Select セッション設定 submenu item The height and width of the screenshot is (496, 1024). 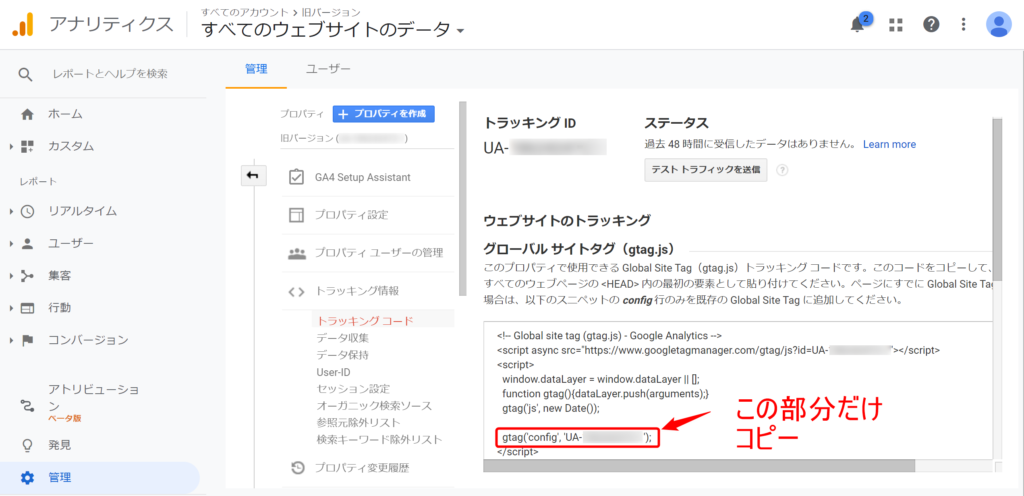tap(353, 389)
